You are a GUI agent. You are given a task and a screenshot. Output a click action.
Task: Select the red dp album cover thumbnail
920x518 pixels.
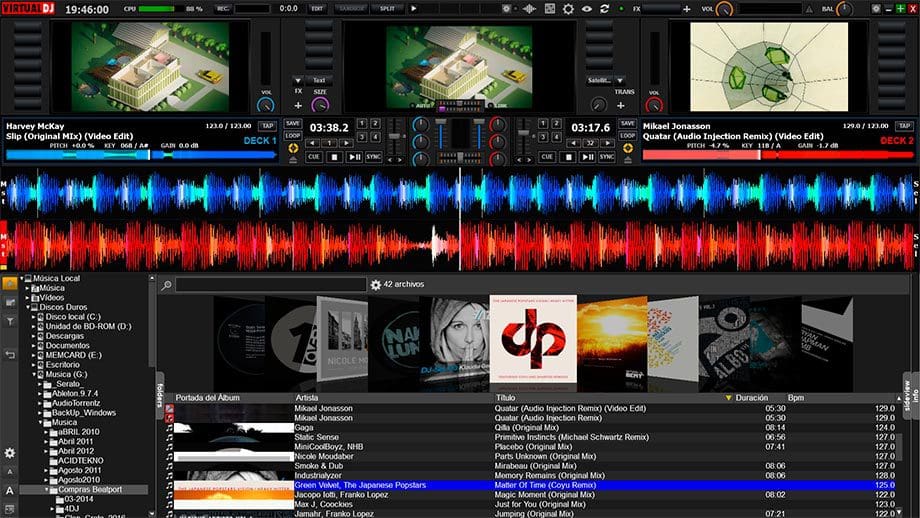533,339
